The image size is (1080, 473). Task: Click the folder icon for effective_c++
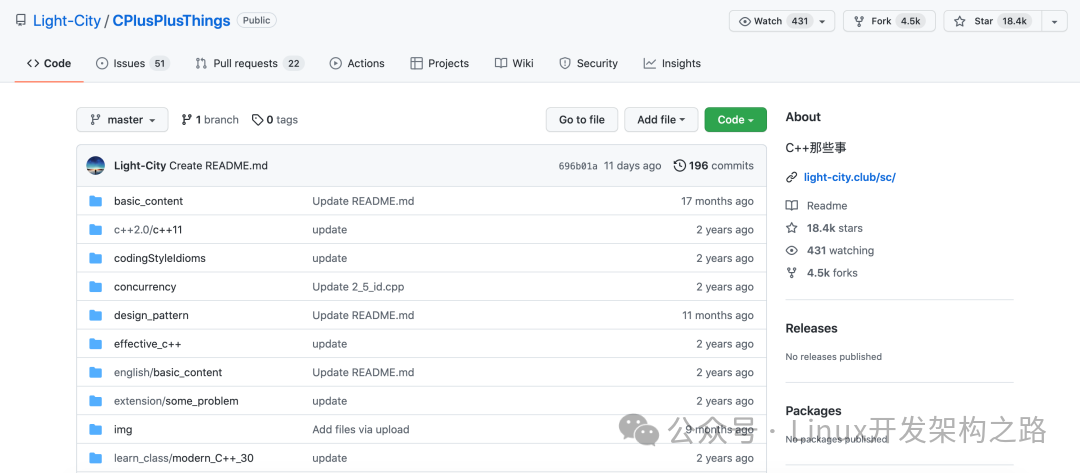(96, 344)
